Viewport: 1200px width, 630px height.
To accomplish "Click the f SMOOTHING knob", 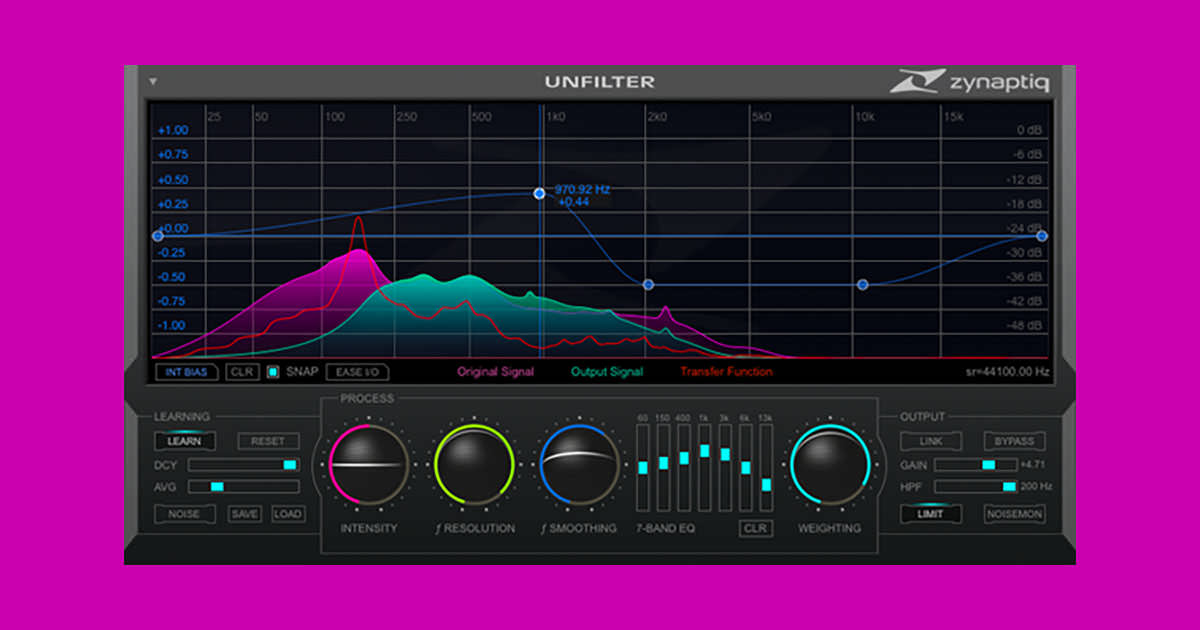I will pos(580,465).
